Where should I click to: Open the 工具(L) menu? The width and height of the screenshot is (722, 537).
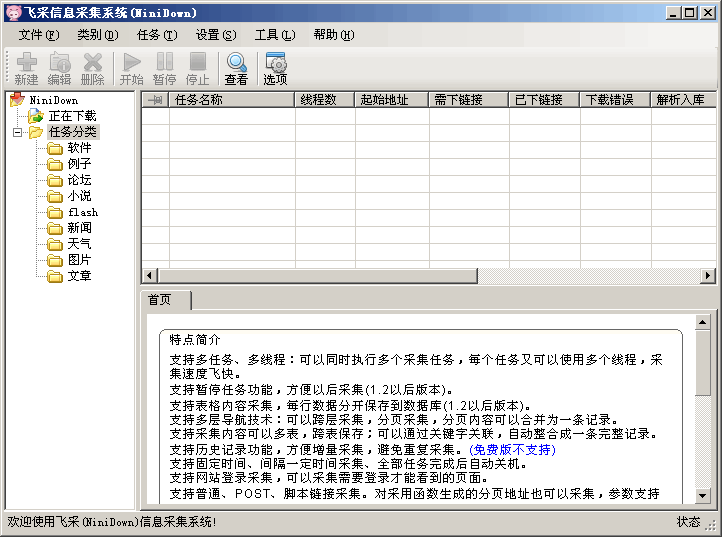(x=275, y=35)
